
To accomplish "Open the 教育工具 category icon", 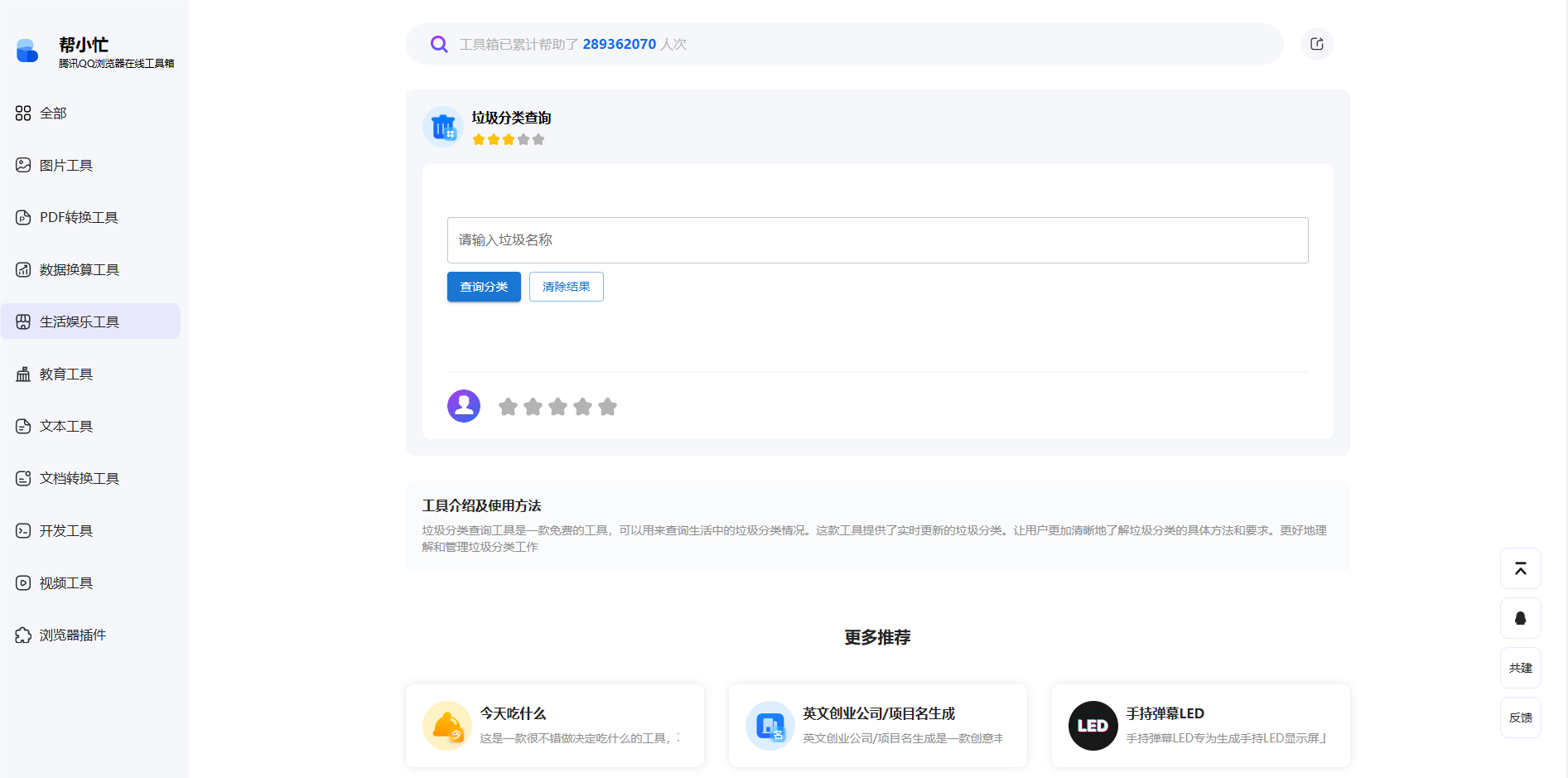I will (22, 374).
